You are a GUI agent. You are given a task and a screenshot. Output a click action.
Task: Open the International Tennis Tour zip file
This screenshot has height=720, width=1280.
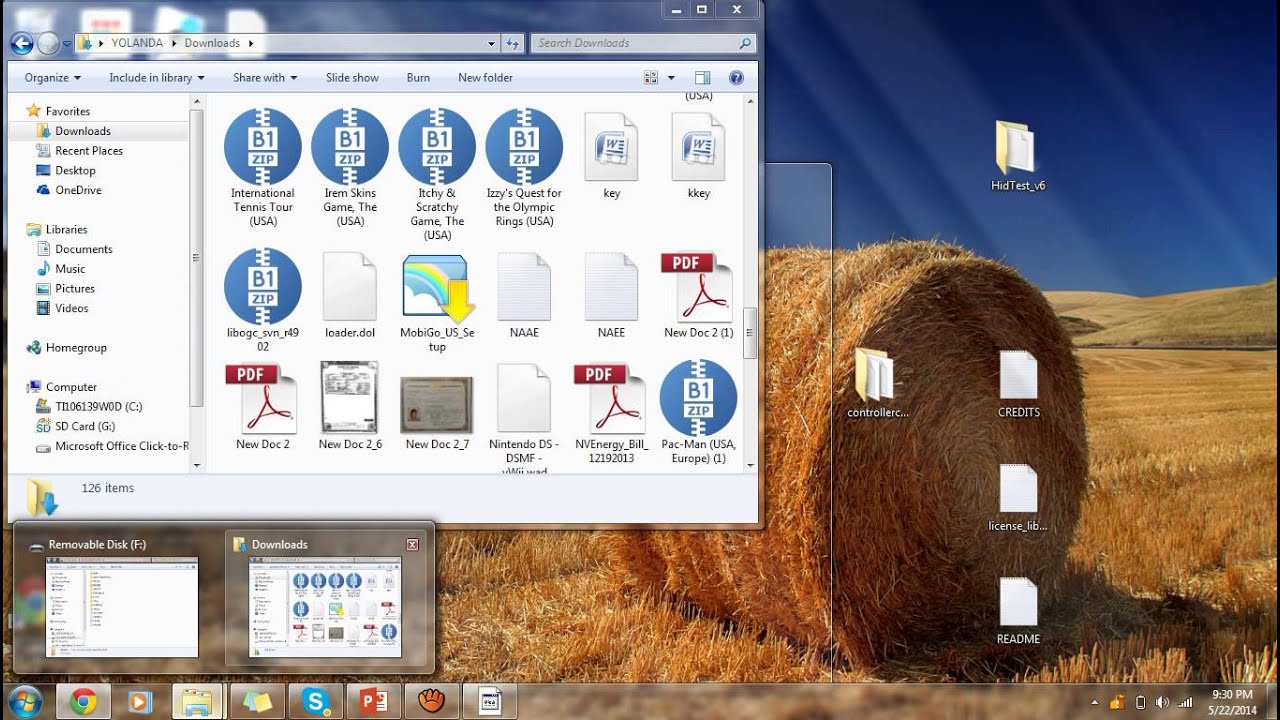(x=263, y=168)
